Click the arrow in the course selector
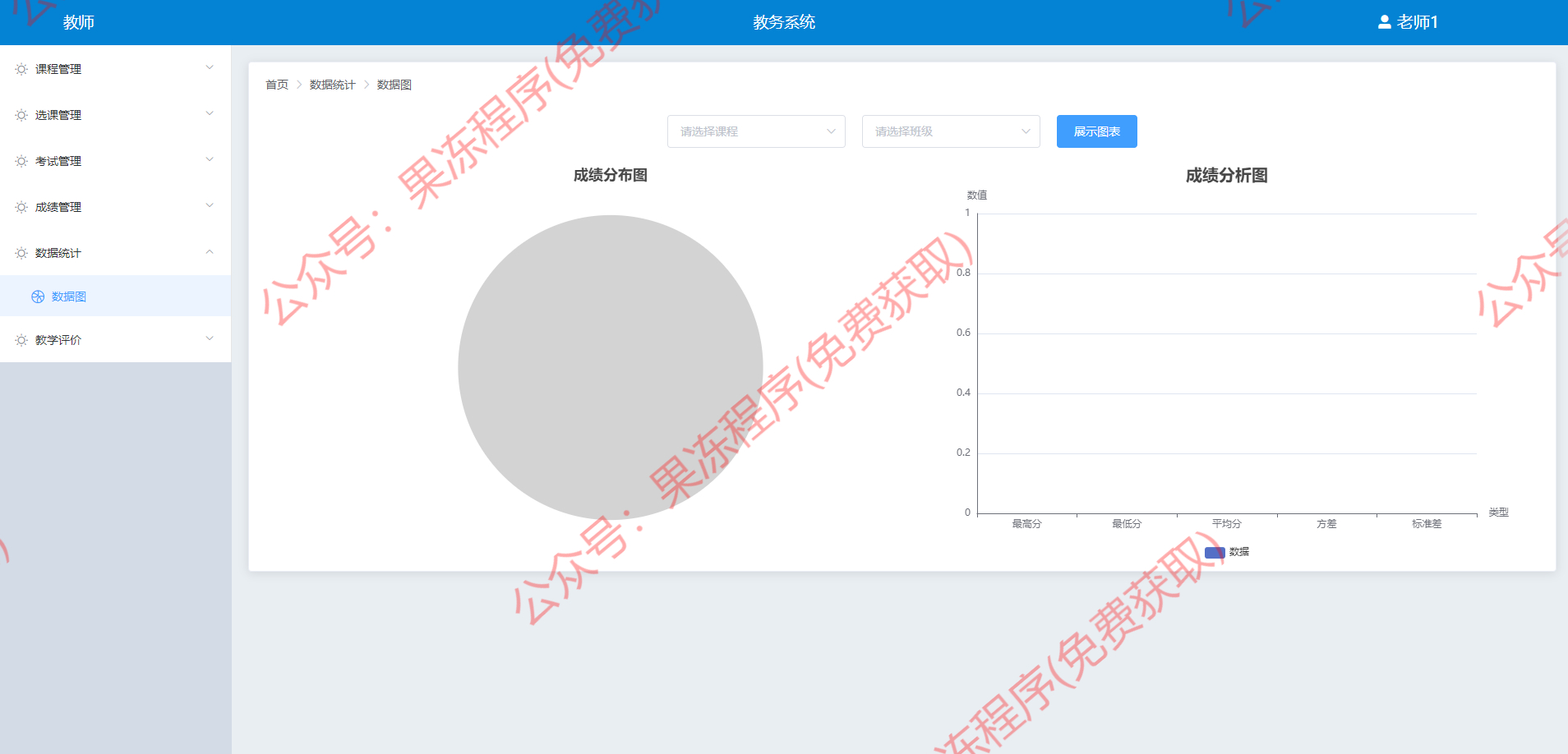The image size is (1568, 754). pyautogui.click(x=831, y=131)
